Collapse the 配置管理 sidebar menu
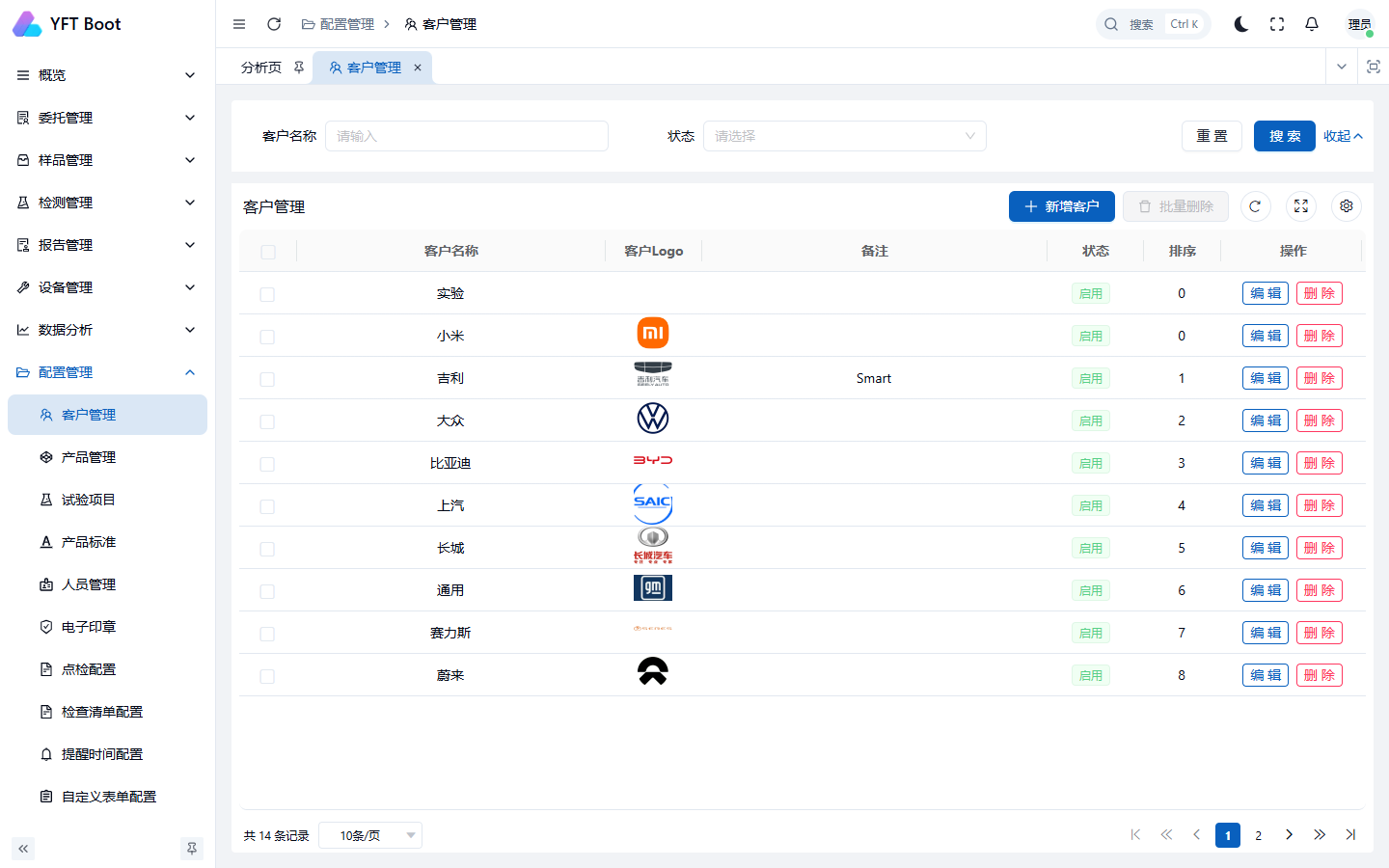This screenshot has width=1389, height=868. (x=107, y=372)
